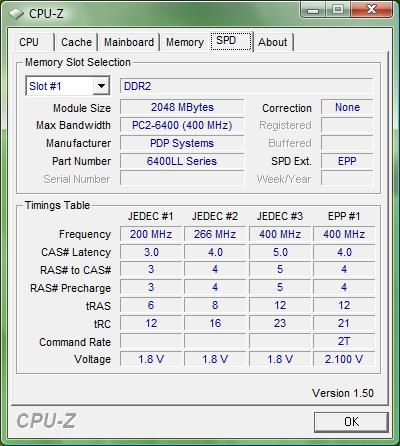Viewport: 400px width, 446px height.
Task: Click the CAS# Latency 5.0 cell
Action: pos(280,252)
